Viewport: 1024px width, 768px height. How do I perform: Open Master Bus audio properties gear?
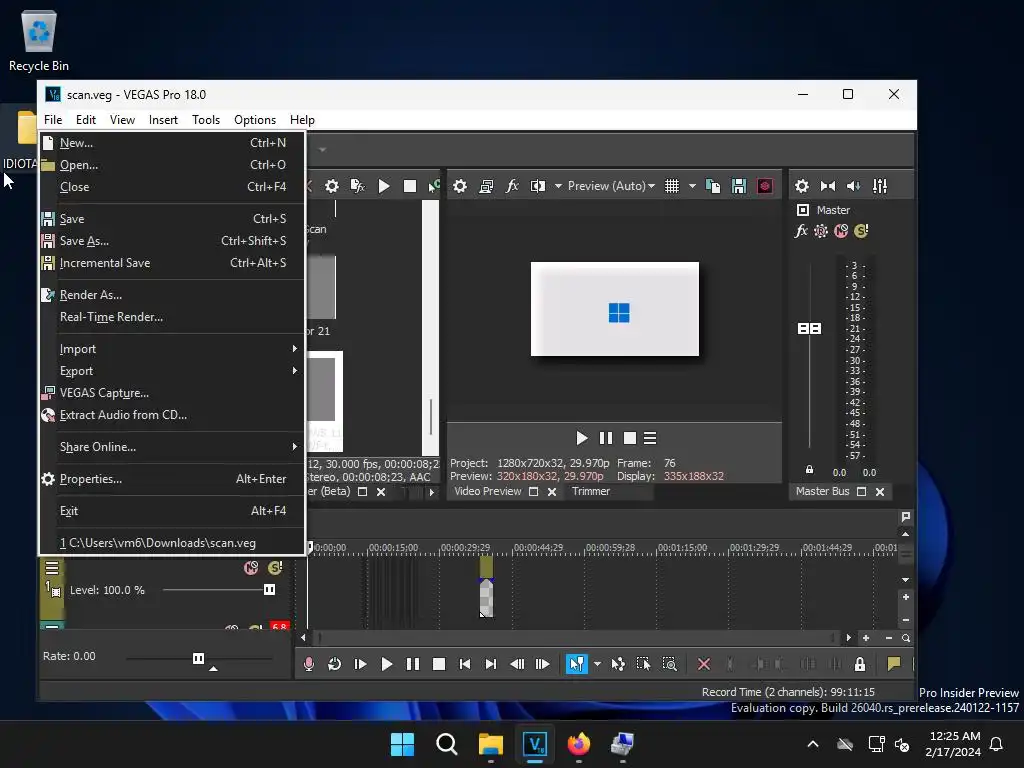(x=802, y=186)
